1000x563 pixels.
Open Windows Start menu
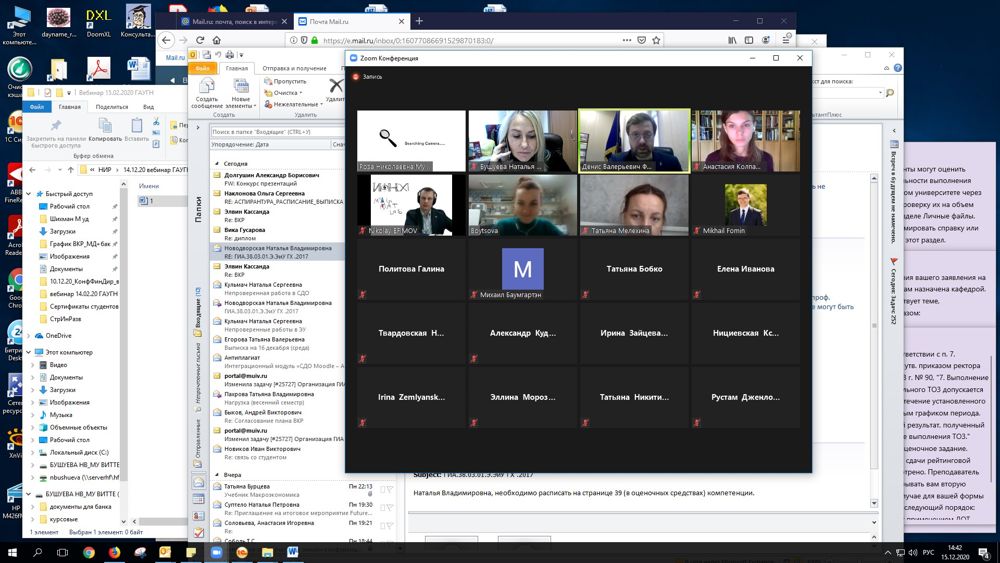coord(12,553)
